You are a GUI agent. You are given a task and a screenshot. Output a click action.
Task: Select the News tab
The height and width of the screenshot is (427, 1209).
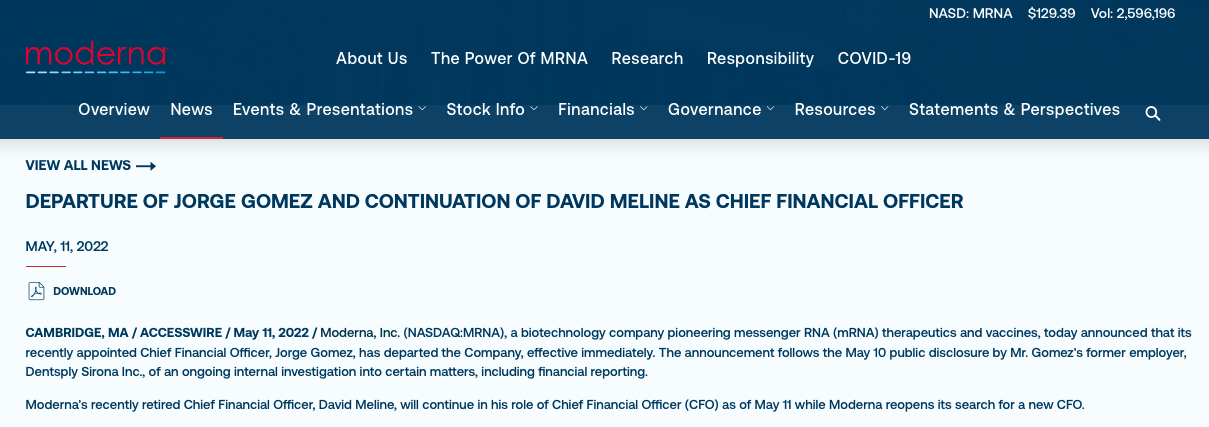click(x=191, y=110)
